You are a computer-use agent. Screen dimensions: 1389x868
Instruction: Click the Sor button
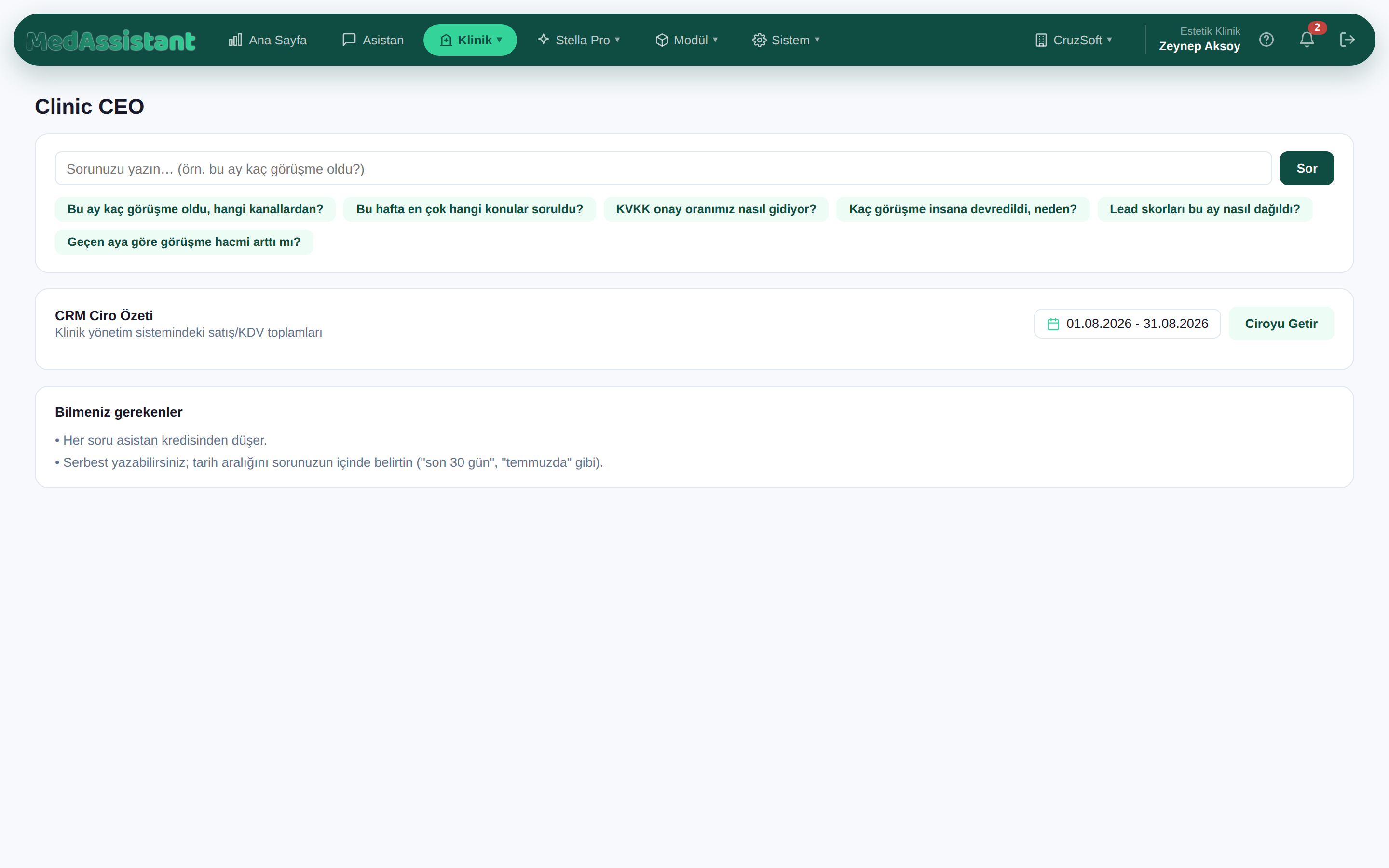(x=1307, y=168)
